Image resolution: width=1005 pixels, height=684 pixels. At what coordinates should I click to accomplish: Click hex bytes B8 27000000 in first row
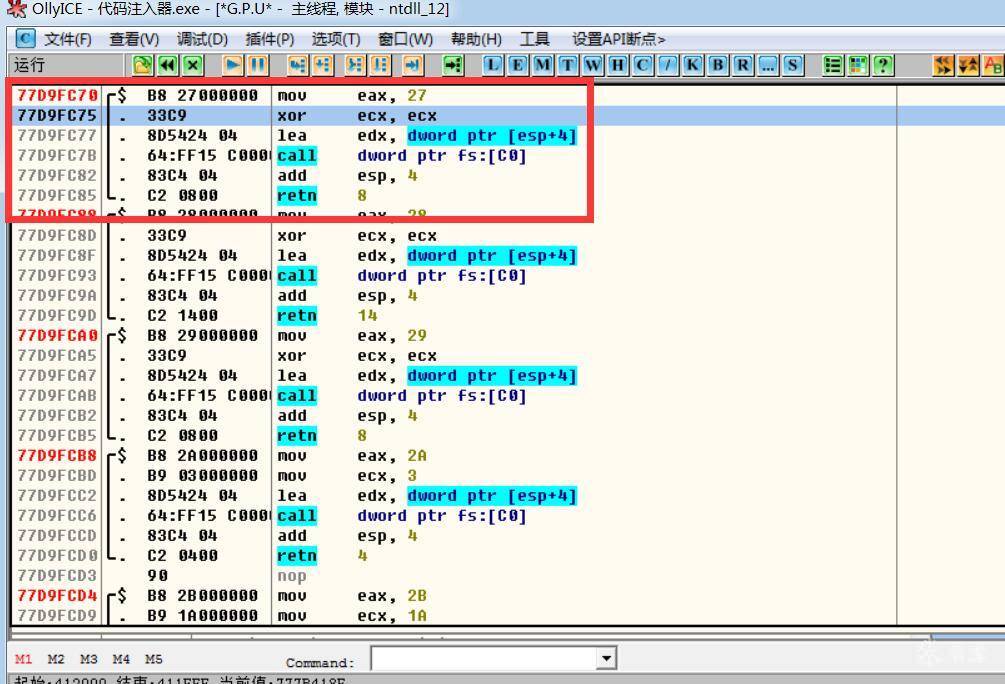[x=203, y=96]
